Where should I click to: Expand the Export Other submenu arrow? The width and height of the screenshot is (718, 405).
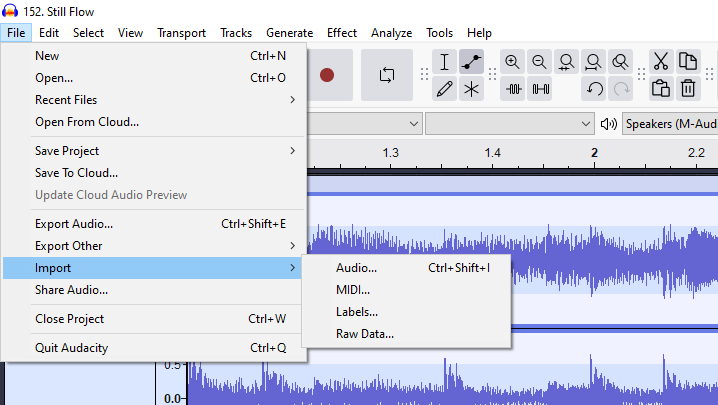pos(293,246)
